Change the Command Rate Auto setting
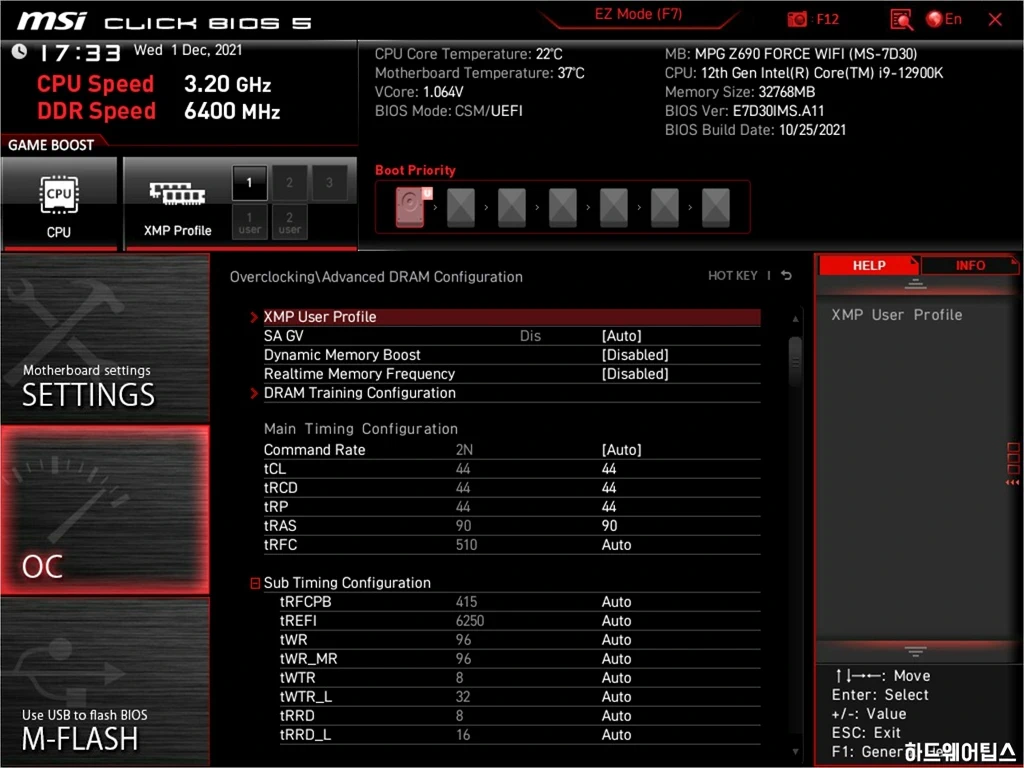 click(621, 450)
